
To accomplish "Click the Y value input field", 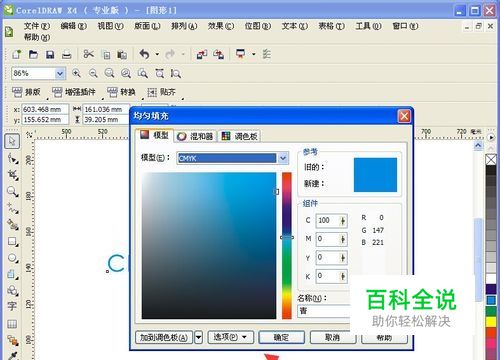I will 327,257.
